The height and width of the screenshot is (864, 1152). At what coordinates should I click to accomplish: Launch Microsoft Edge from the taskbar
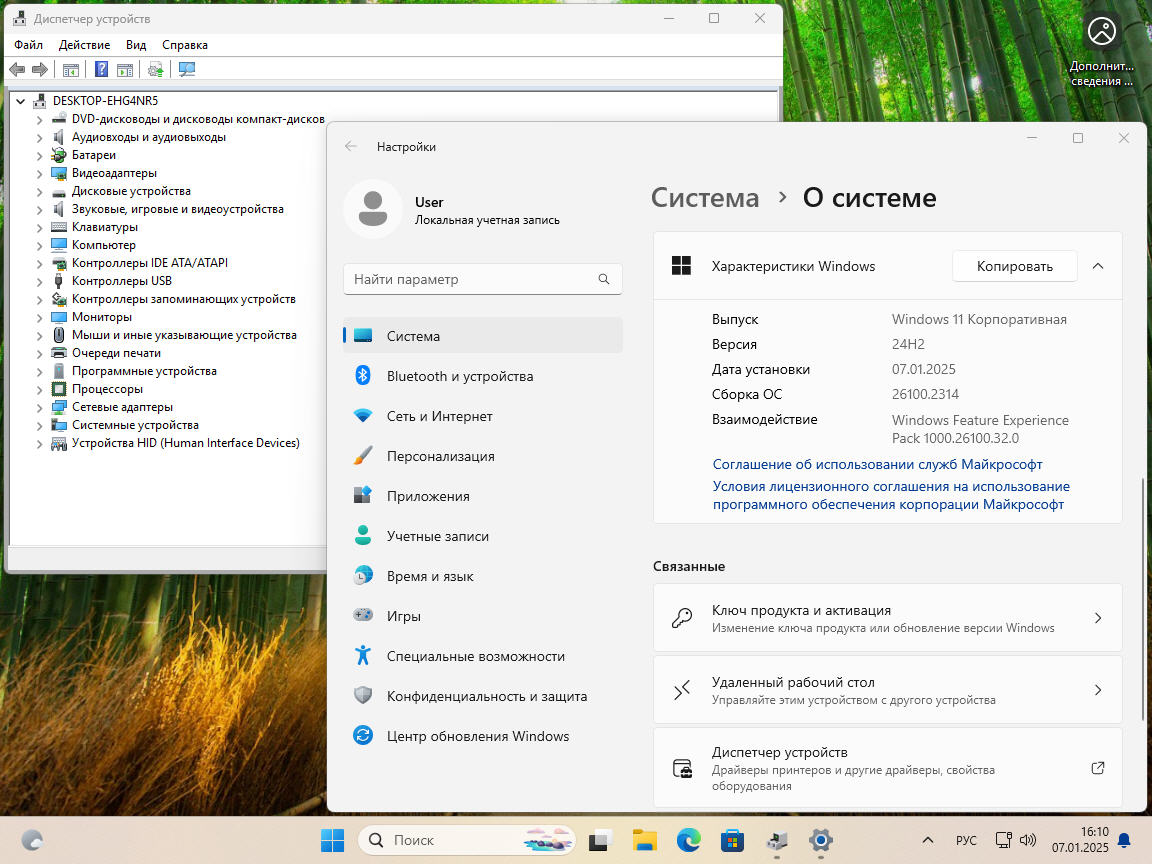pyautogui.click(x=688, y=840)
